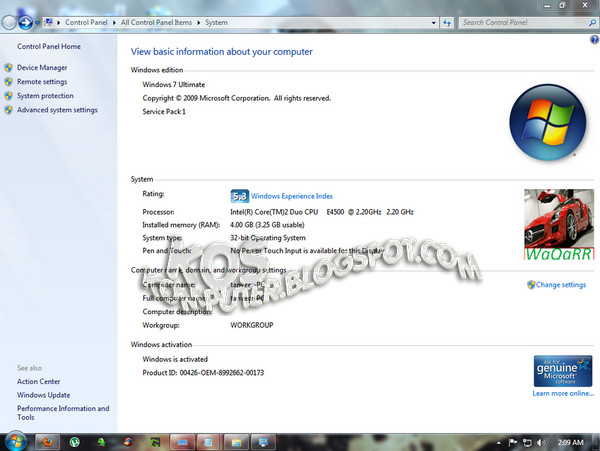This screenshot has height=451, width=600.
Task: Open Advanced system settings
Action: [x=57, y=110]
